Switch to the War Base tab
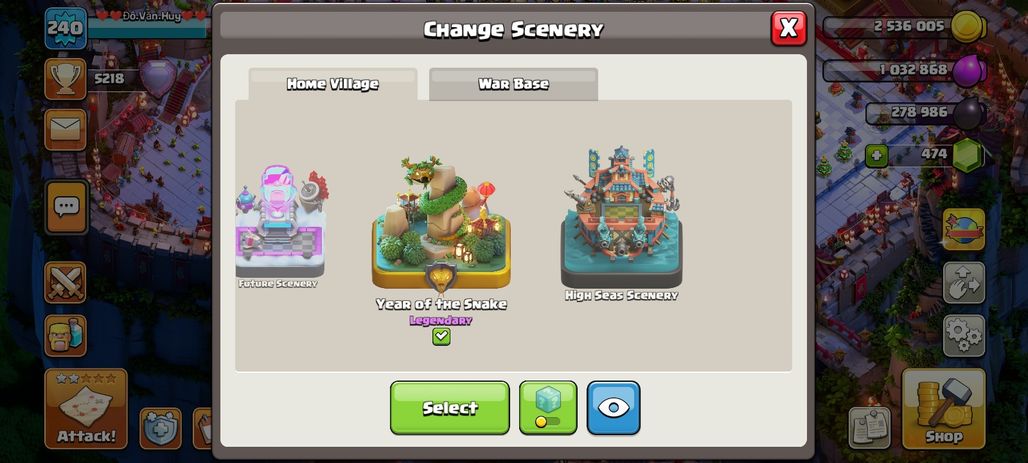 513,84
